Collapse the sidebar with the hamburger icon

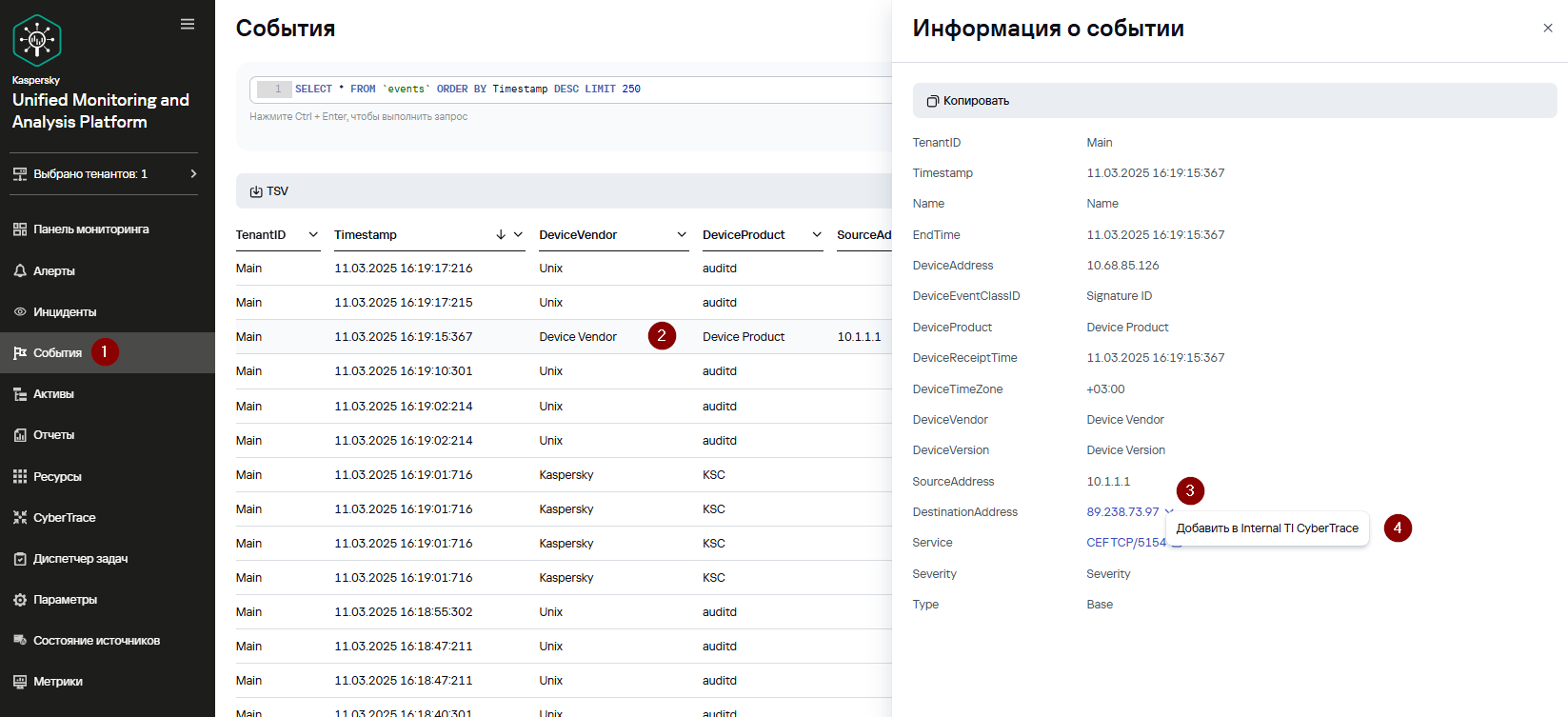[188, 24]
